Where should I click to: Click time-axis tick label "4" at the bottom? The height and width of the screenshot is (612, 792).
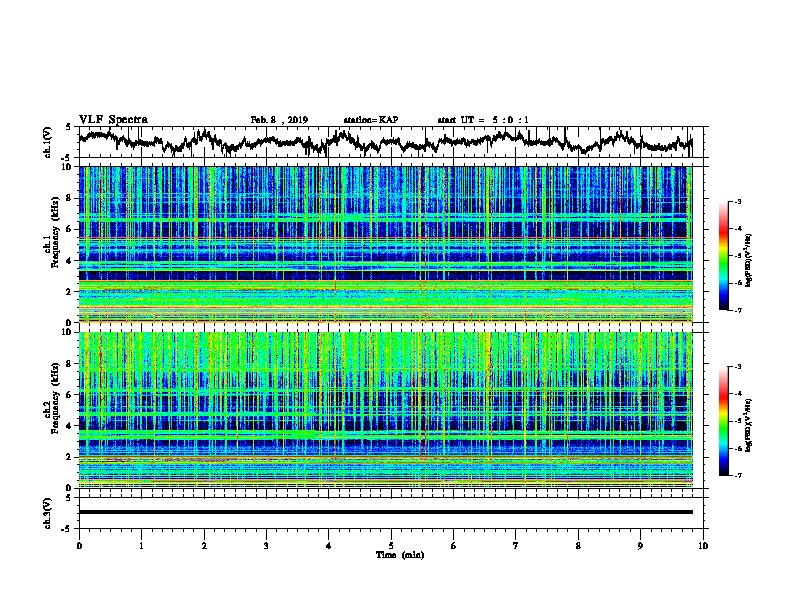coord(329,546)
